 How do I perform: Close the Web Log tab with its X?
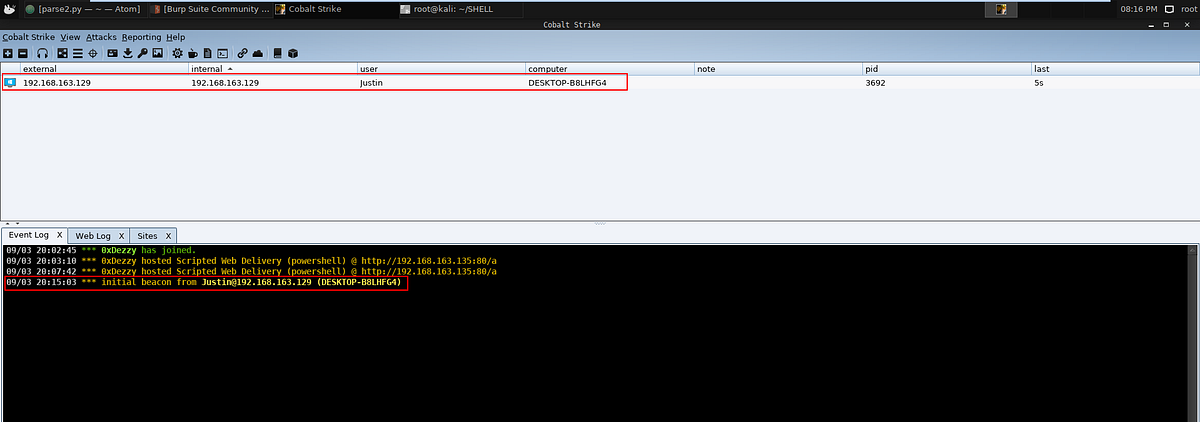[x=120, y=235]
